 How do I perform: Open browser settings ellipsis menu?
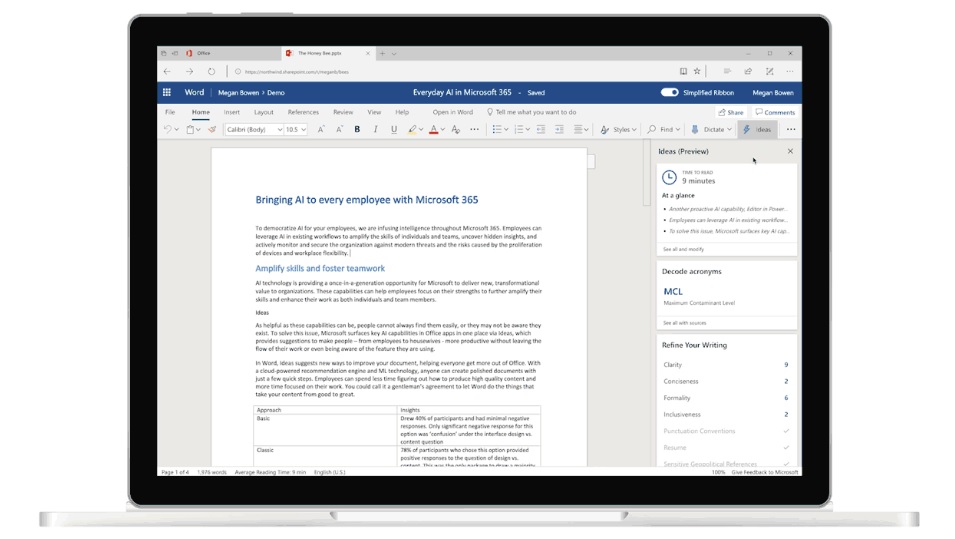click(789, 72)
